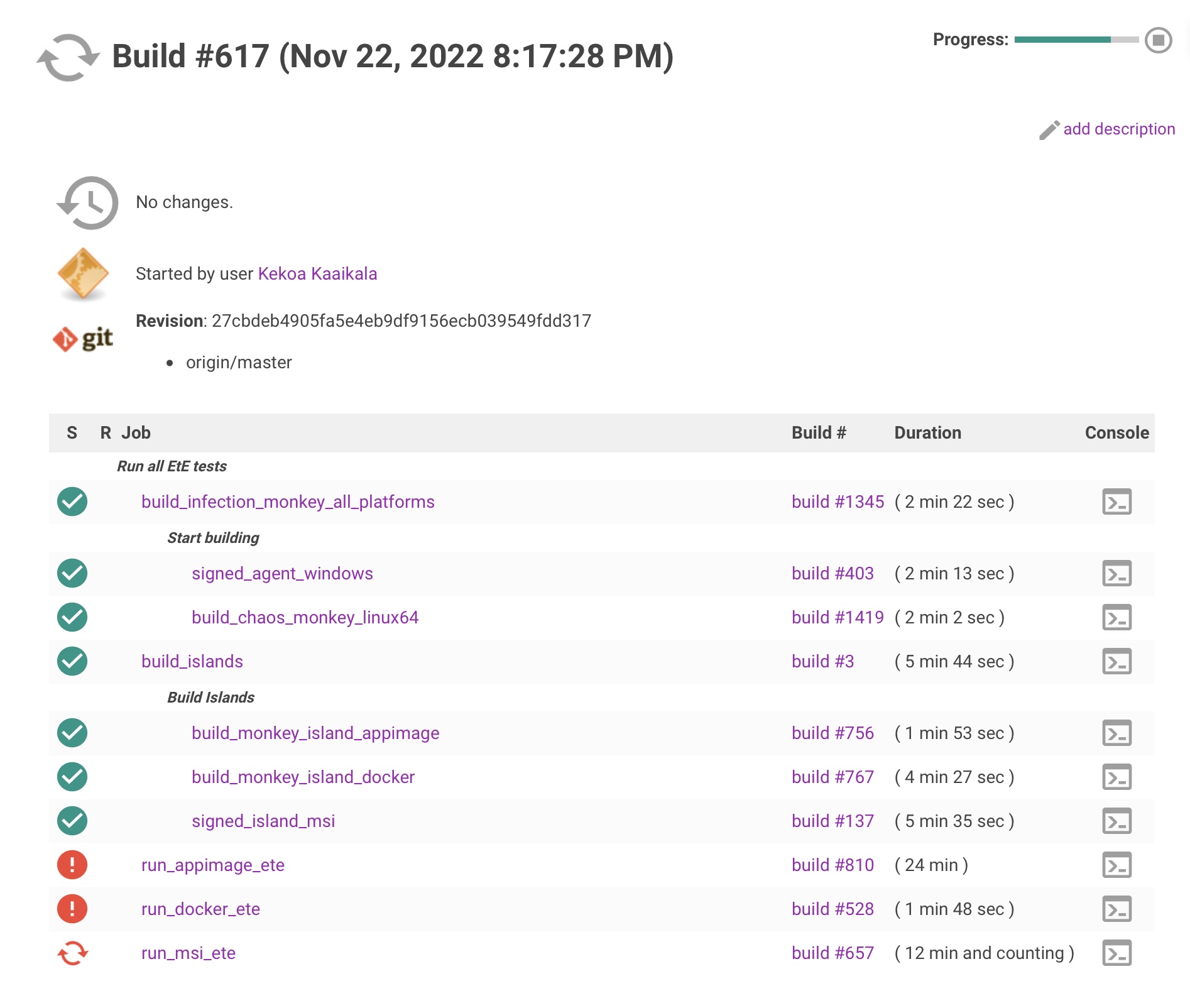Click the Git logo icon

point(84,339)
